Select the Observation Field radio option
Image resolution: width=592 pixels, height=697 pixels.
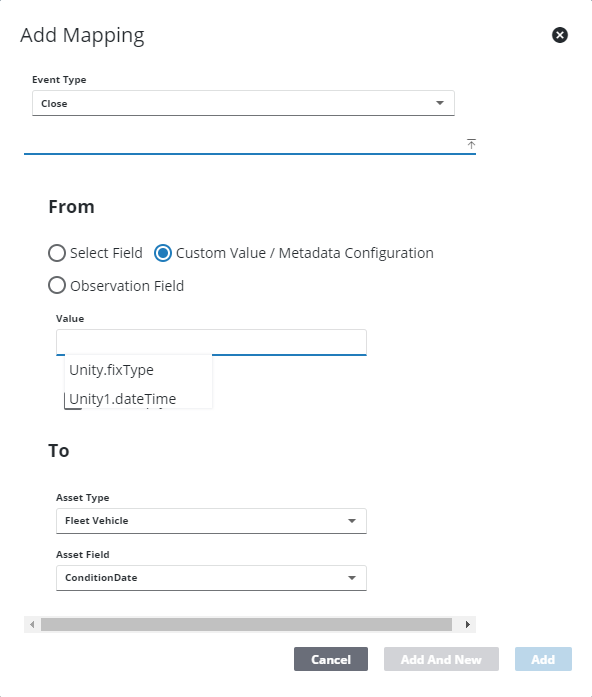click(57, 285)
